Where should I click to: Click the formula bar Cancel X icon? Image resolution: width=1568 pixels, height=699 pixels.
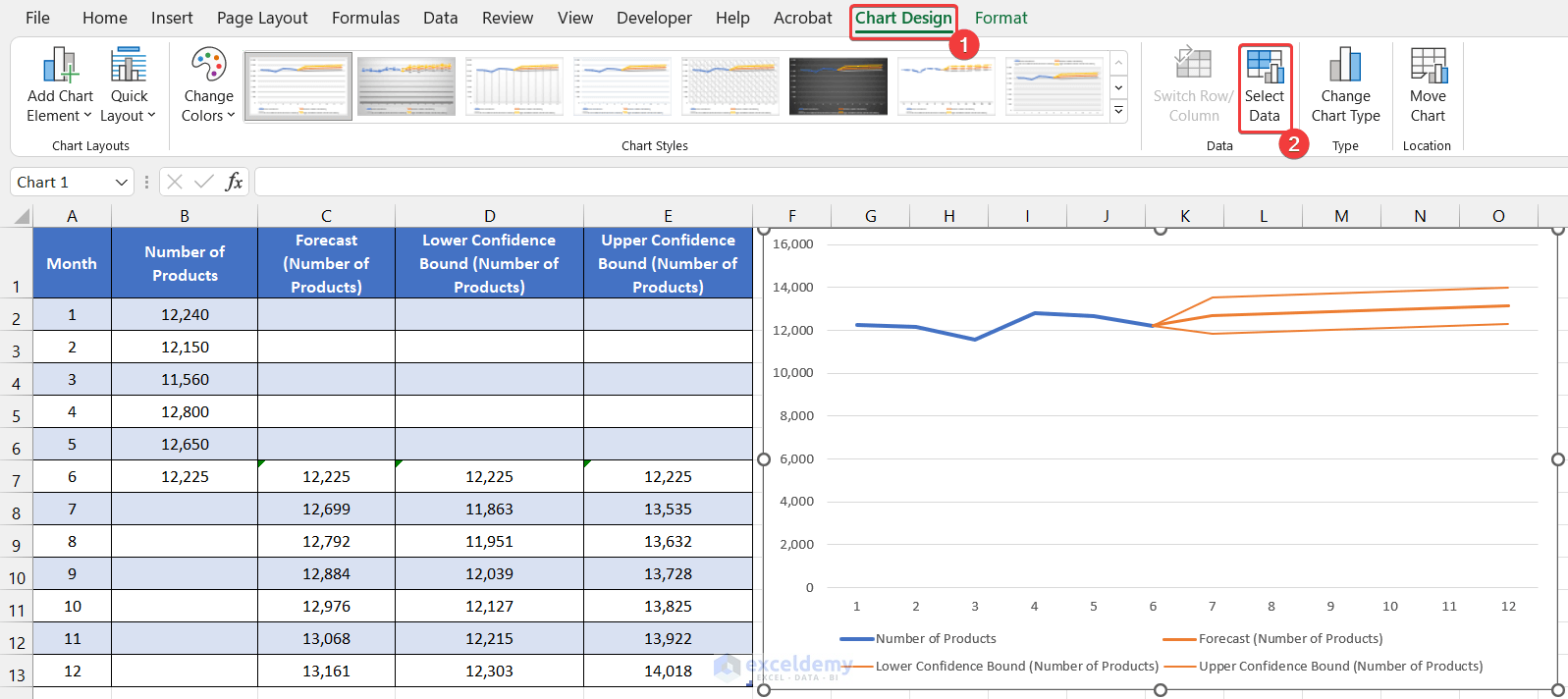click(x=175, y=182)
